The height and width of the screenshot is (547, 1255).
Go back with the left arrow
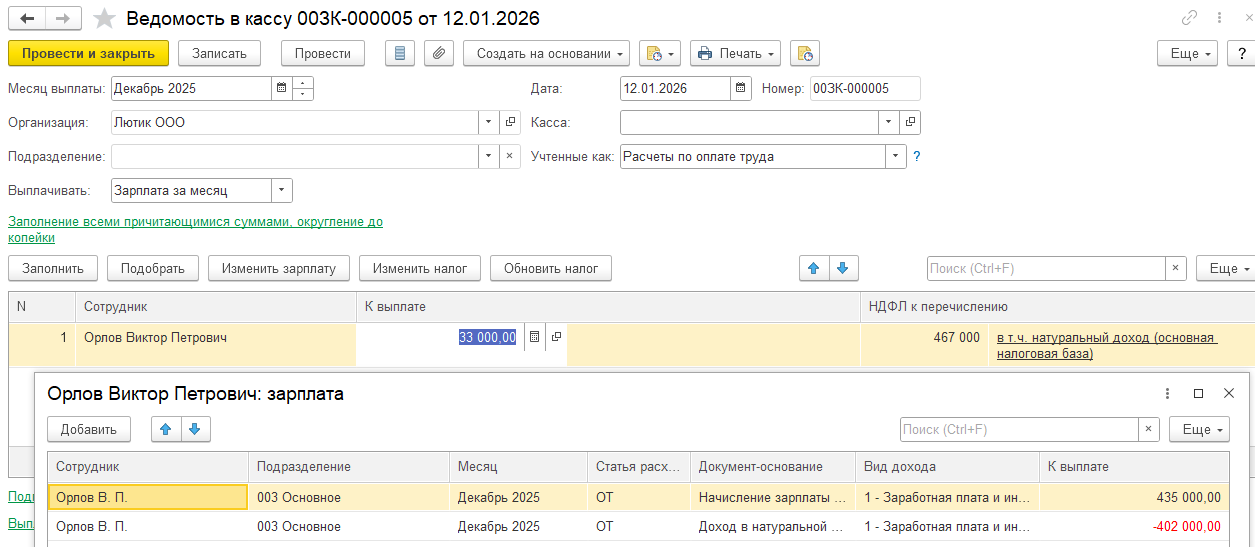28,18
